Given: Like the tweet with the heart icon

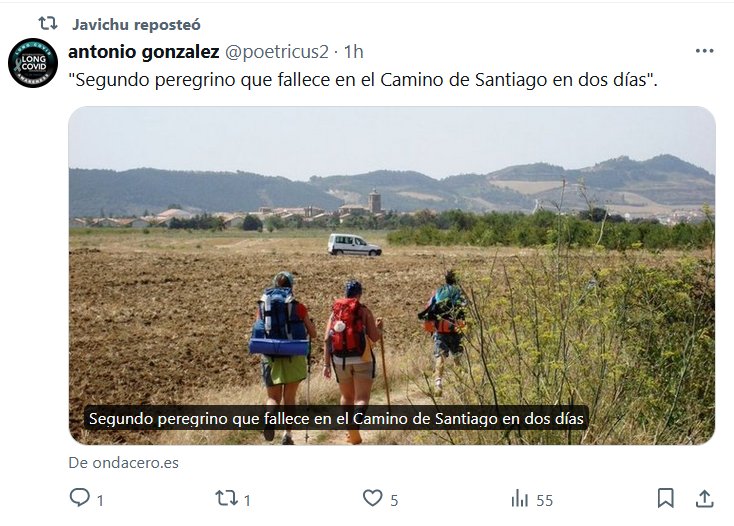Looking at the screenshot, I should (x=373, y=498).
